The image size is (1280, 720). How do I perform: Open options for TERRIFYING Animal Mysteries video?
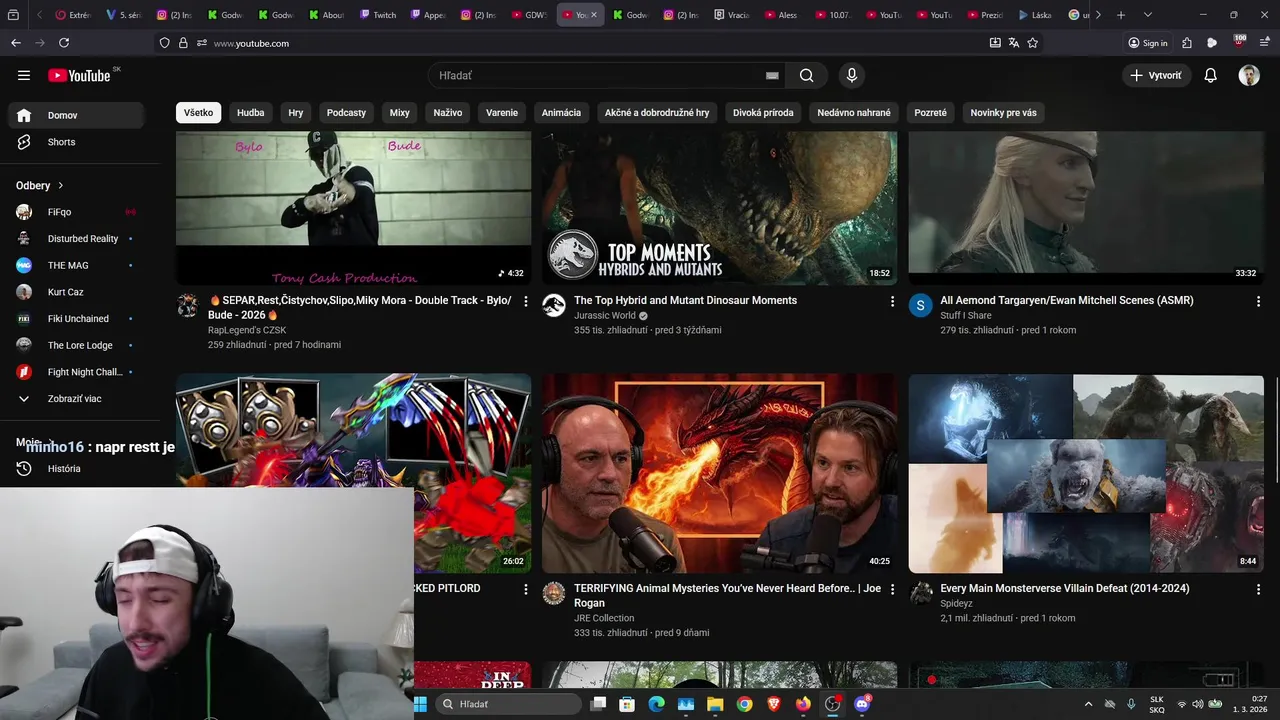pyautogui.click(x=892, y=589)
